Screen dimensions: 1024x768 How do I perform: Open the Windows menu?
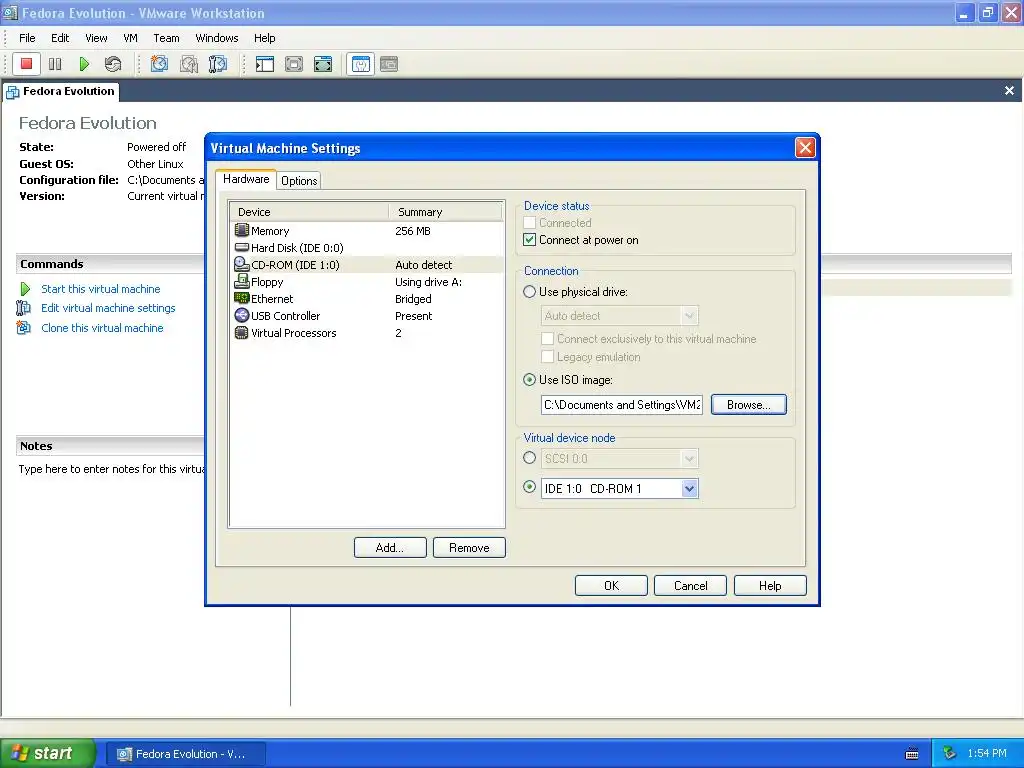pyautogui.click(x=217, y=38)
